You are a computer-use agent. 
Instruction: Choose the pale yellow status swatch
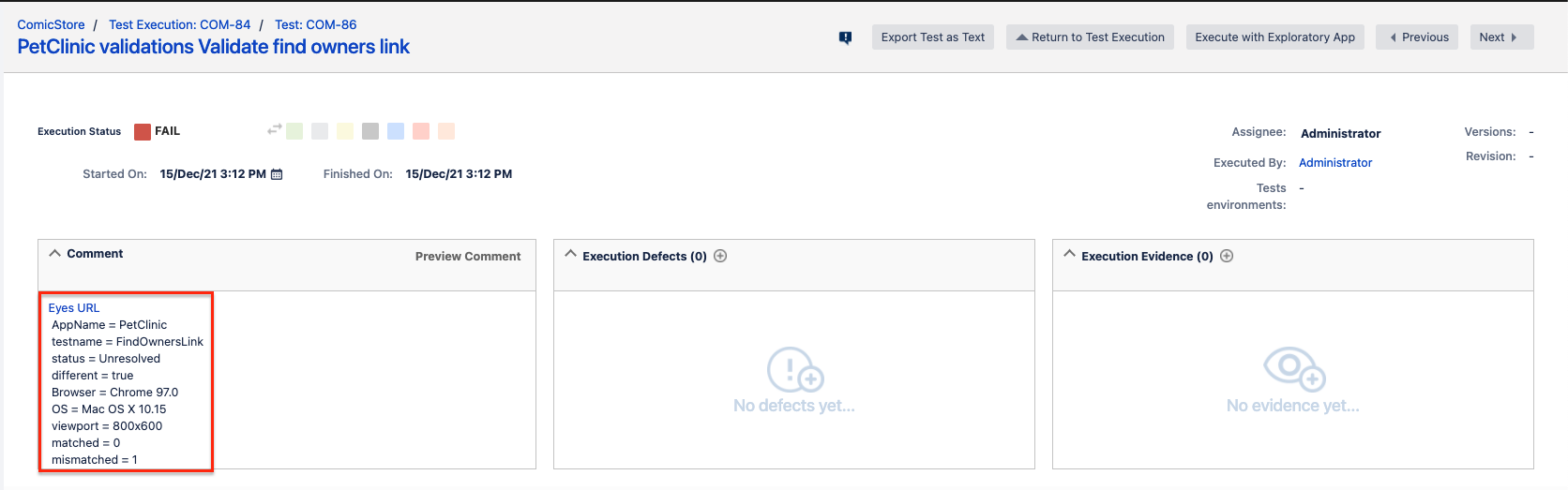click(x=345, y=131)
